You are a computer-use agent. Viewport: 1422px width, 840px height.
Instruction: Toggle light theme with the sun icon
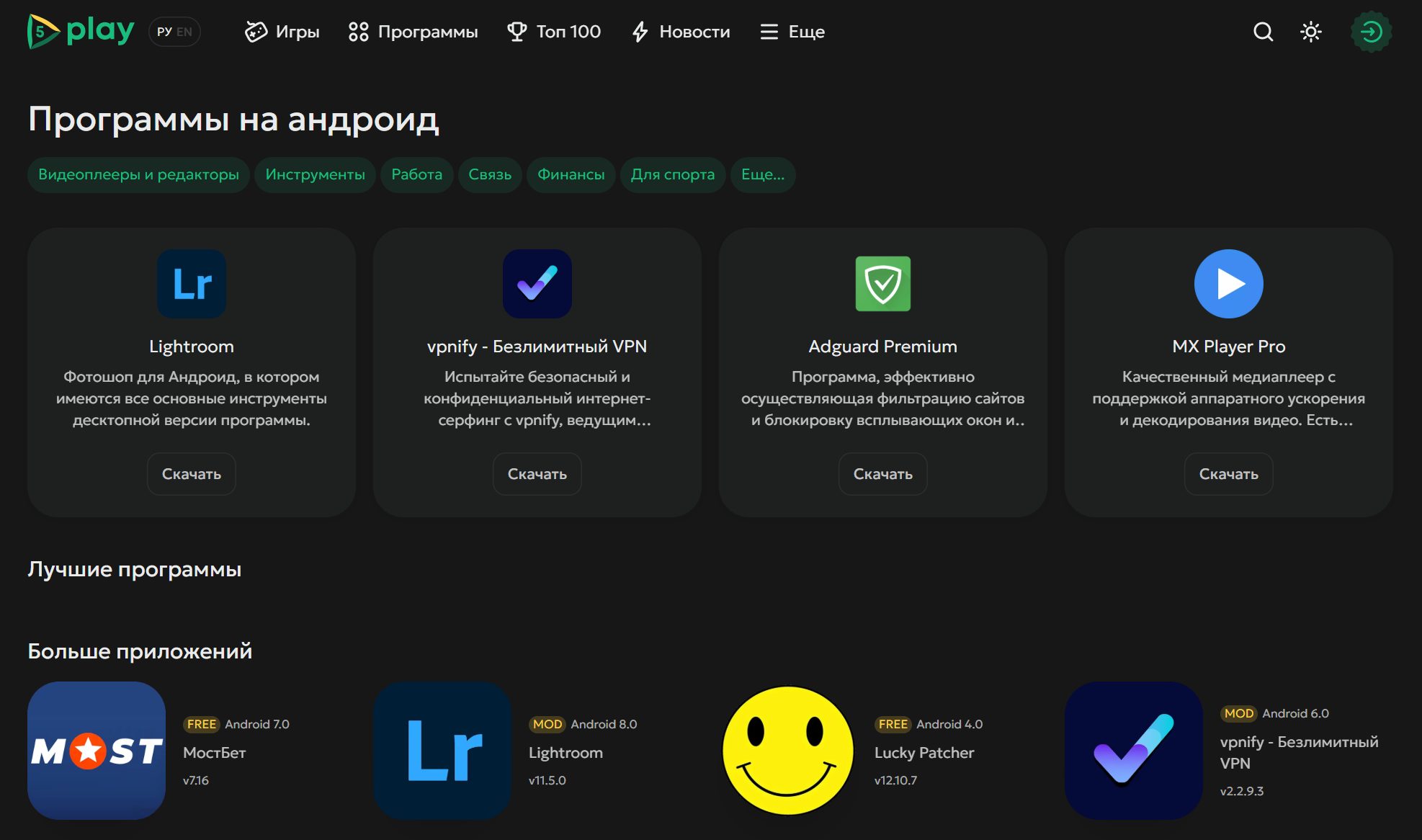point(1311,32)
